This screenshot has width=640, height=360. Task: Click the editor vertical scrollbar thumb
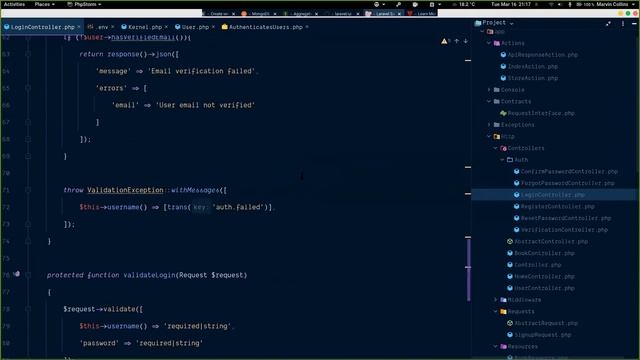tap(468, 269)
